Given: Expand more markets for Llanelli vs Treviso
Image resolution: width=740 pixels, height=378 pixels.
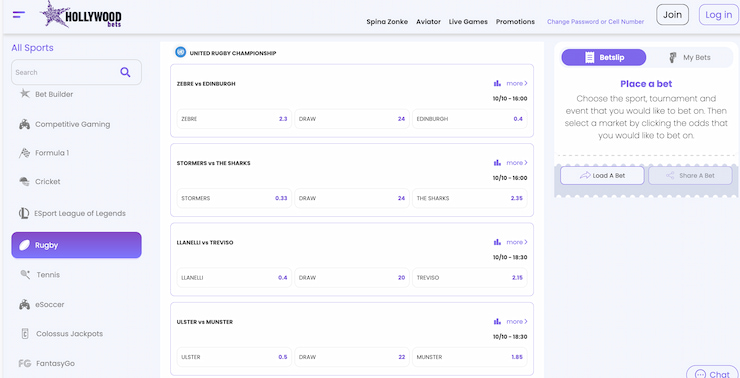Looking at the screenshot, I should coord(517,242).
